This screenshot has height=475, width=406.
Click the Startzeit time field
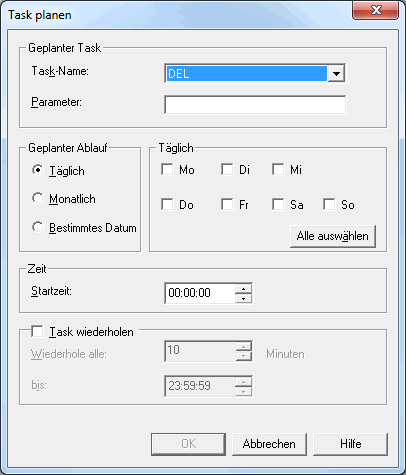[200, 293]
